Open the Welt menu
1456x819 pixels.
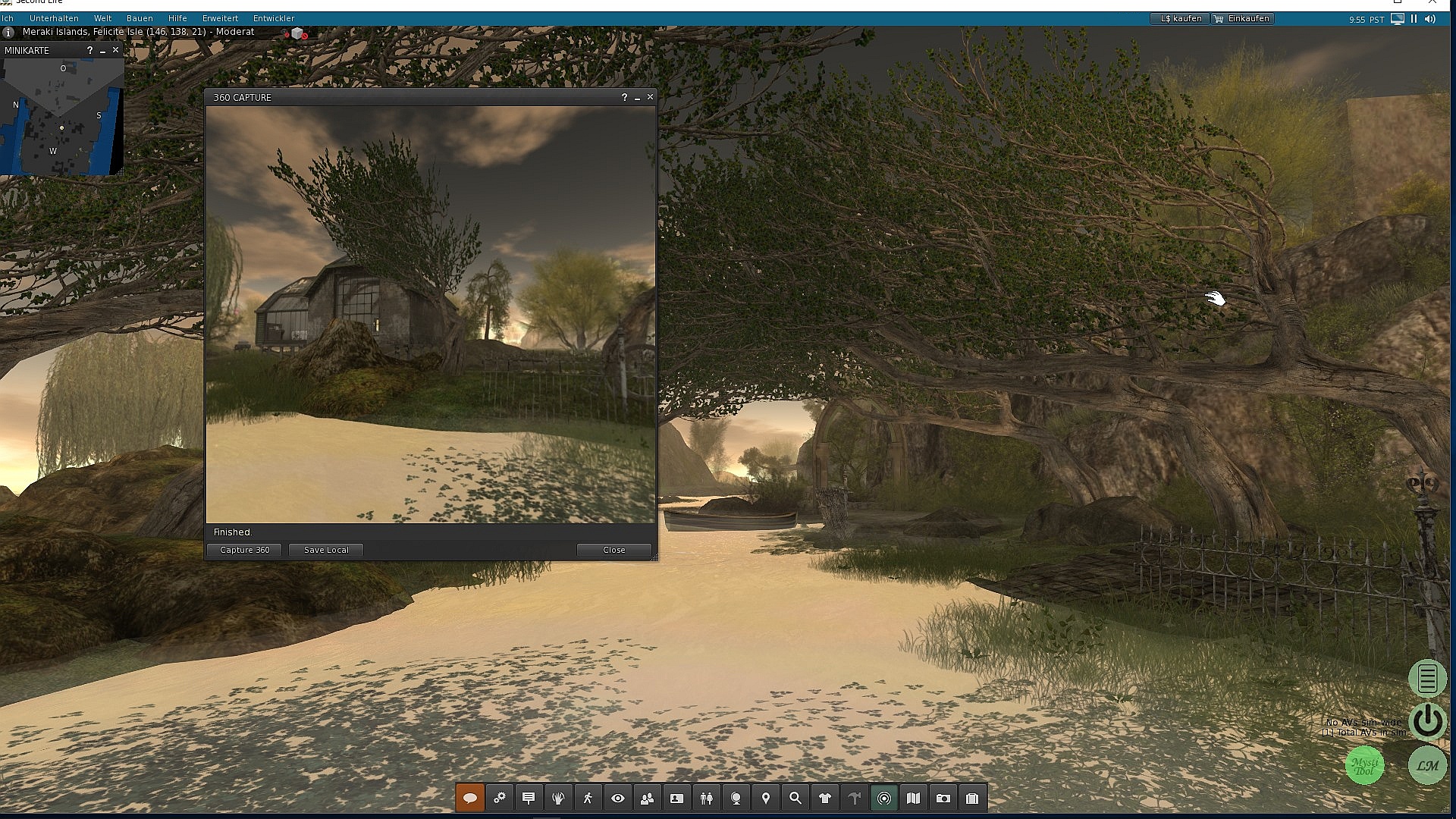click(103, 17)
